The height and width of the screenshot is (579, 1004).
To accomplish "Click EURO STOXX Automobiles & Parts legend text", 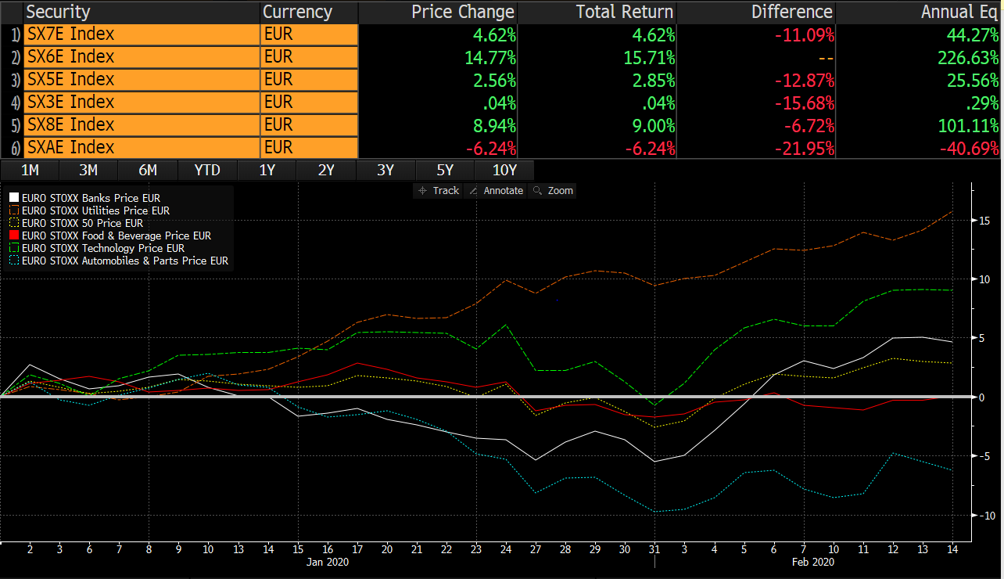I will (125, 261).
